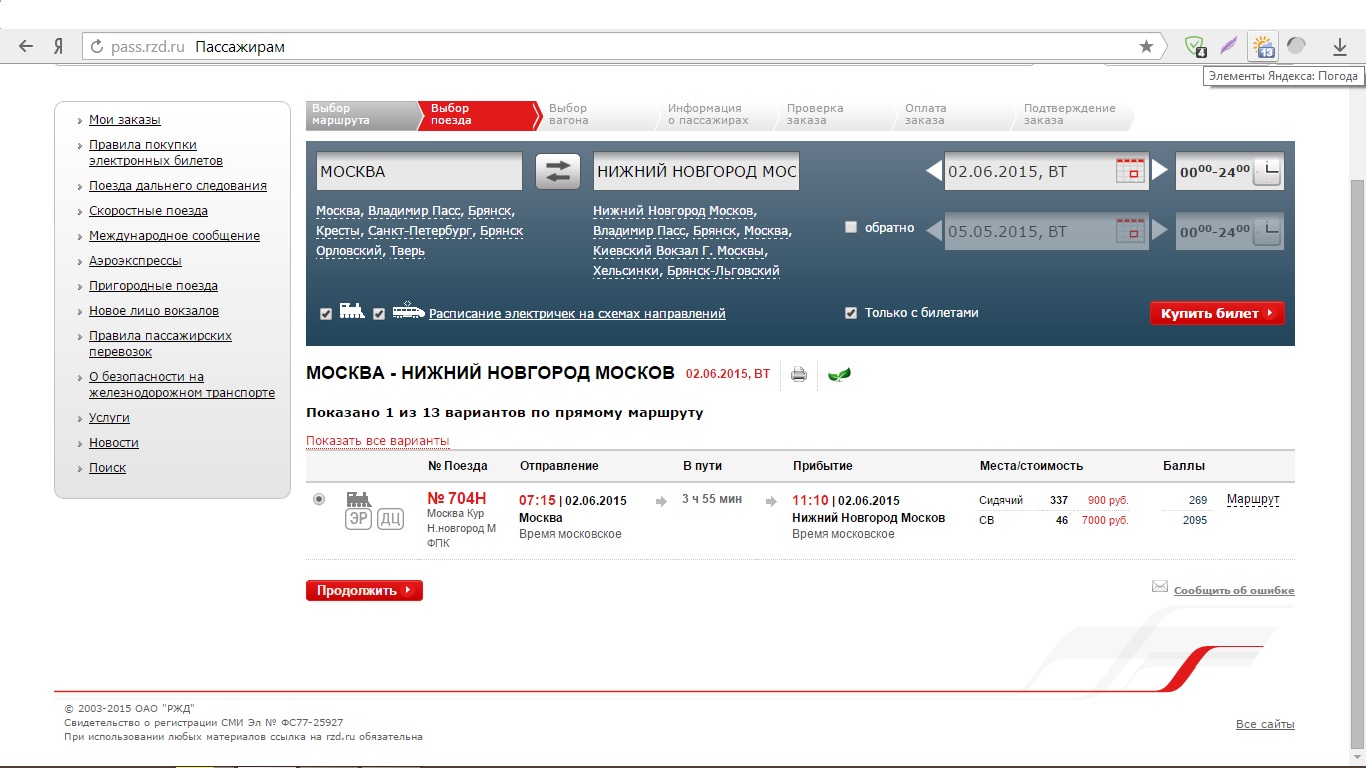The height and width of the screenshot is (768, 1366).
Task: Open Yandex weather extension icon
Action: [1264, 46]
